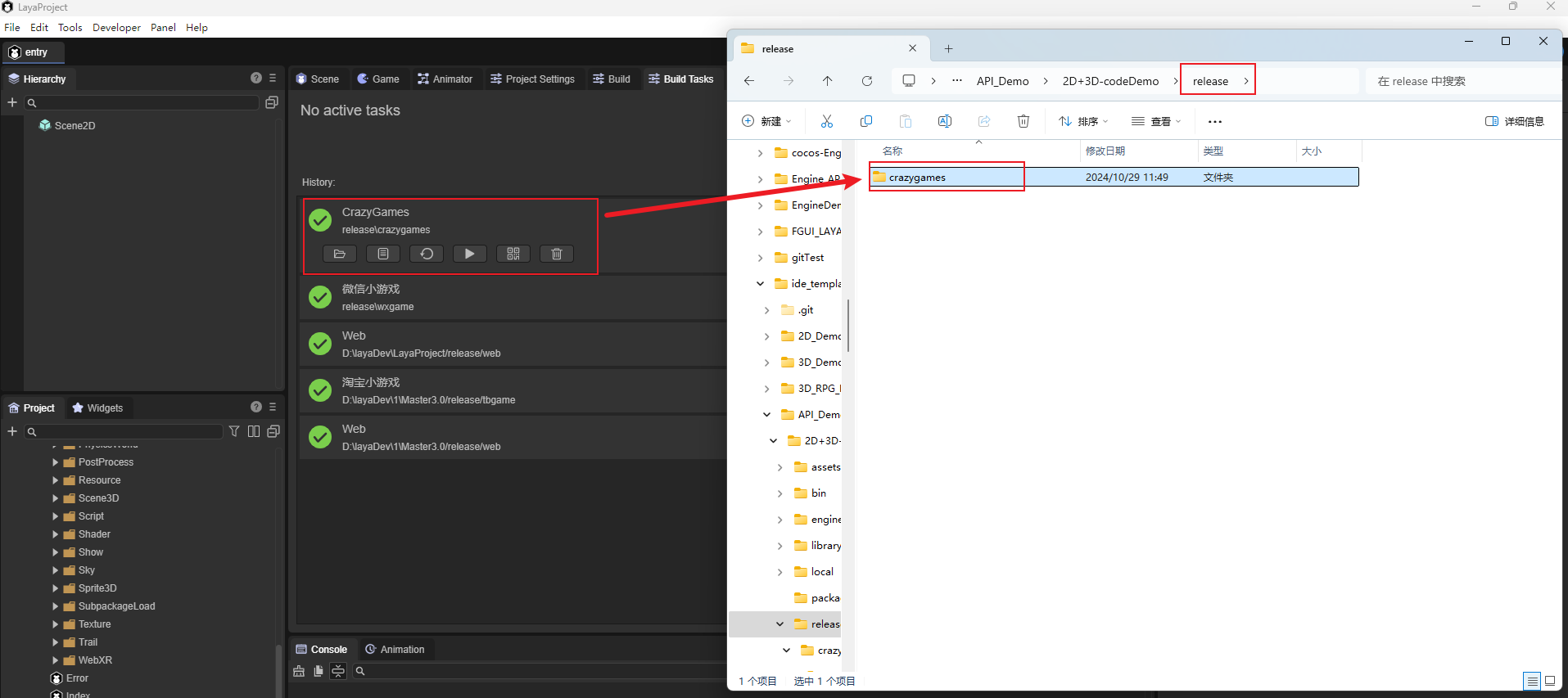The width and height of the screenshot is (1568, 698).
Task: Click the filter icon in Project panel
Action: [x=234, y=431]
